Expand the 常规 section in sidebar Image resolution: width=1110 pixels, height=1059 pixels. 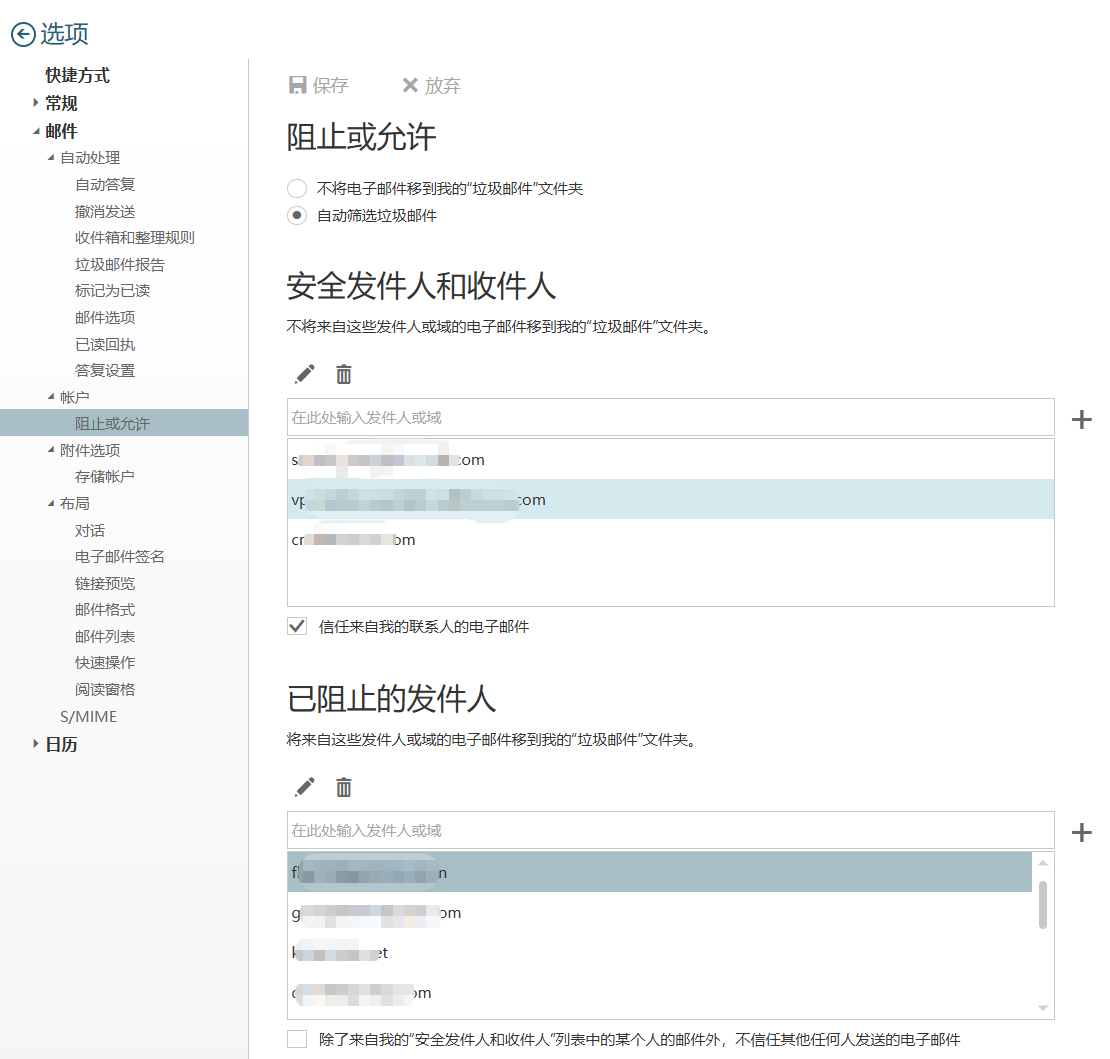tap(36, 103)
